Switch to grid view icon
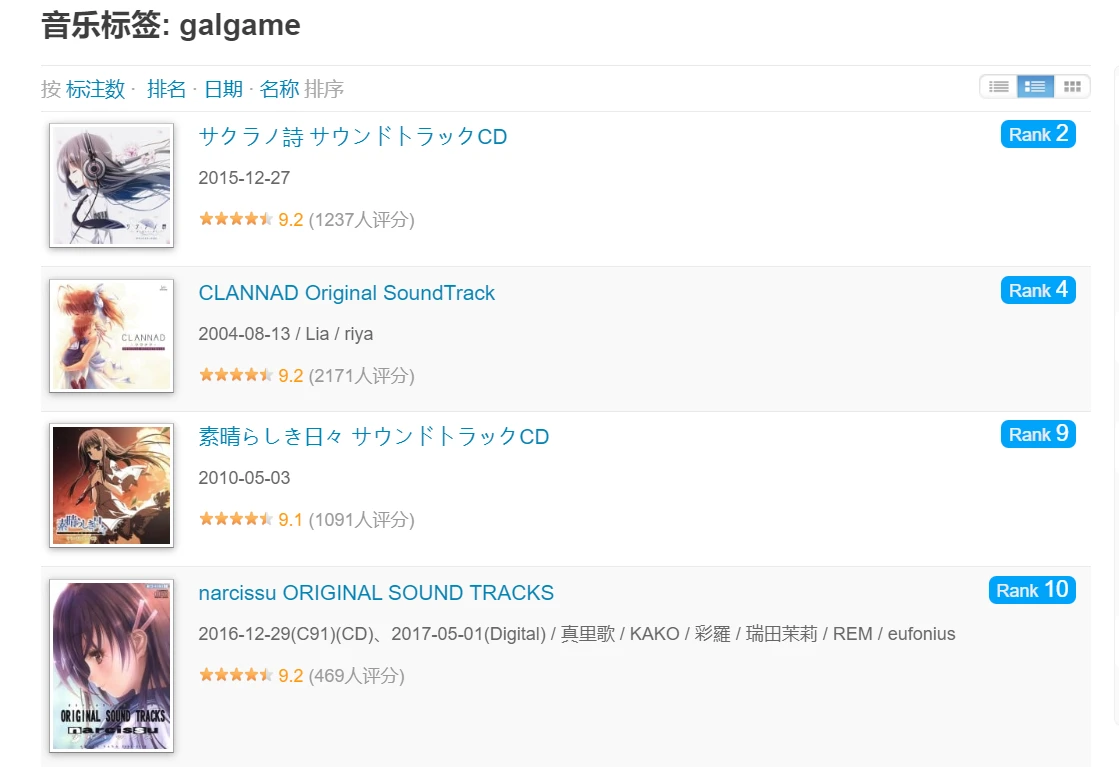Image resolution: width=1119 pixels, height=767 pixels. pos(1072,87)
